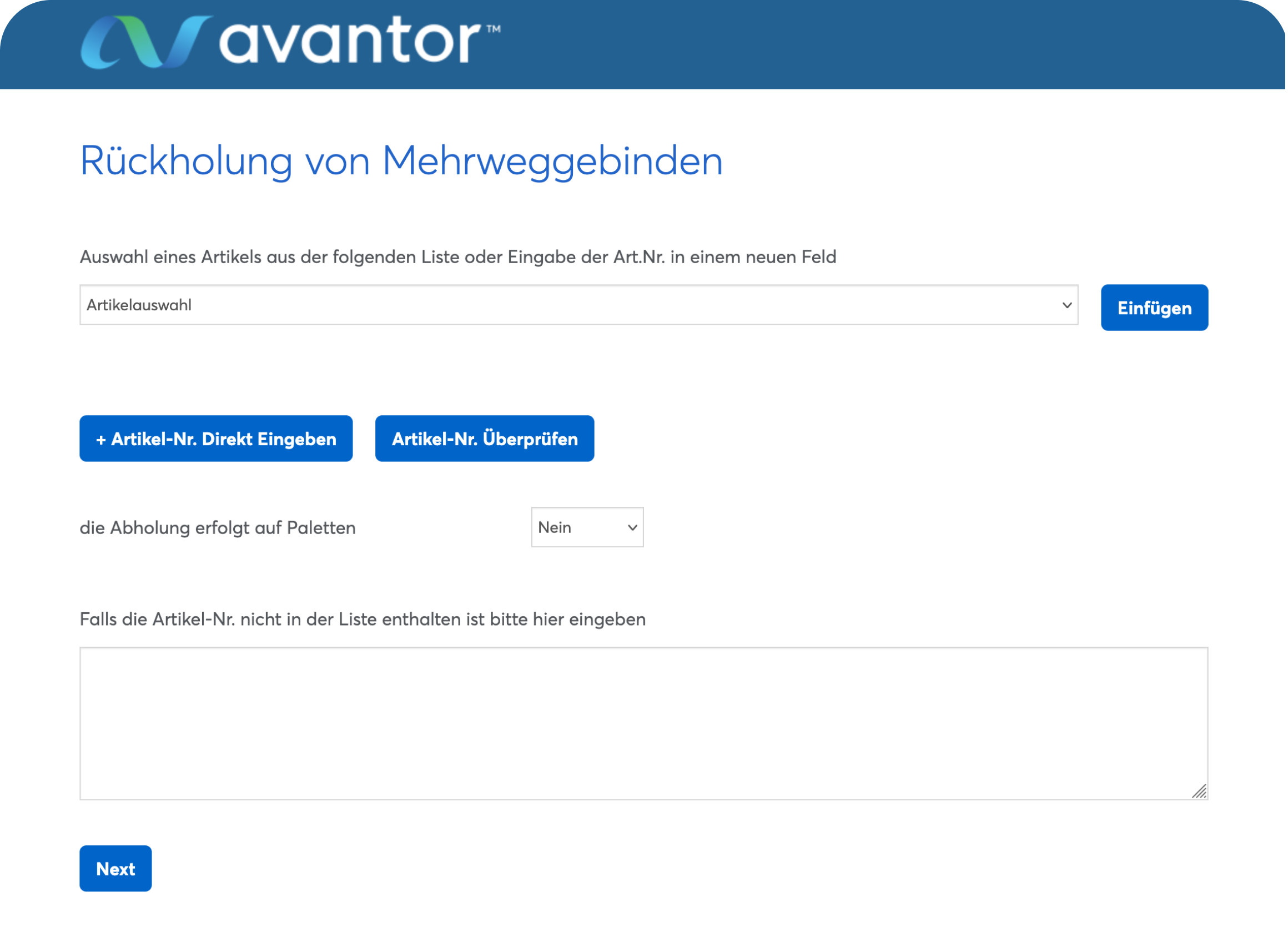Screen dimensions: 1288x937
Task: Click the blue header banner area
Action: click(x=852, y=46)
